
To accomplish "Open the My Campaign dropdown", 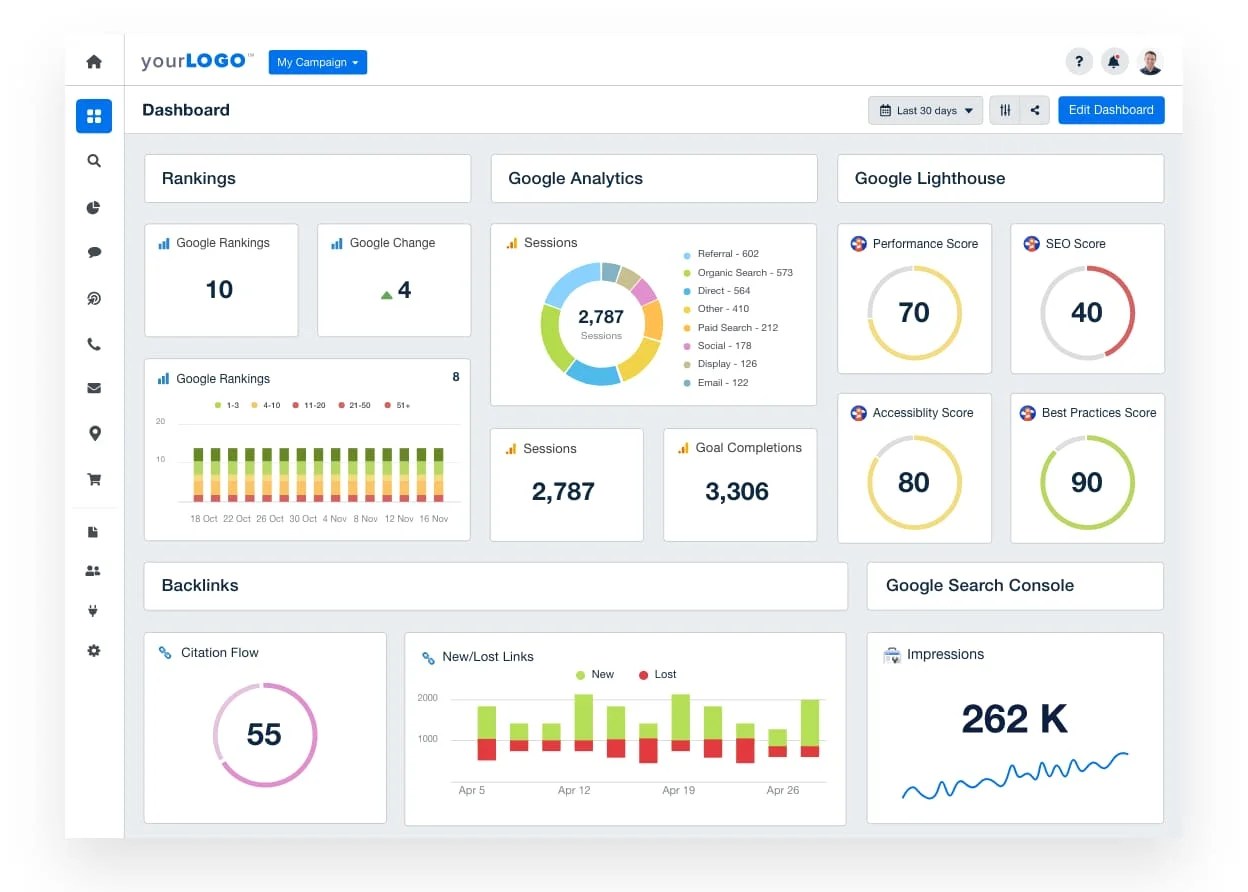I will click(318, 62).
